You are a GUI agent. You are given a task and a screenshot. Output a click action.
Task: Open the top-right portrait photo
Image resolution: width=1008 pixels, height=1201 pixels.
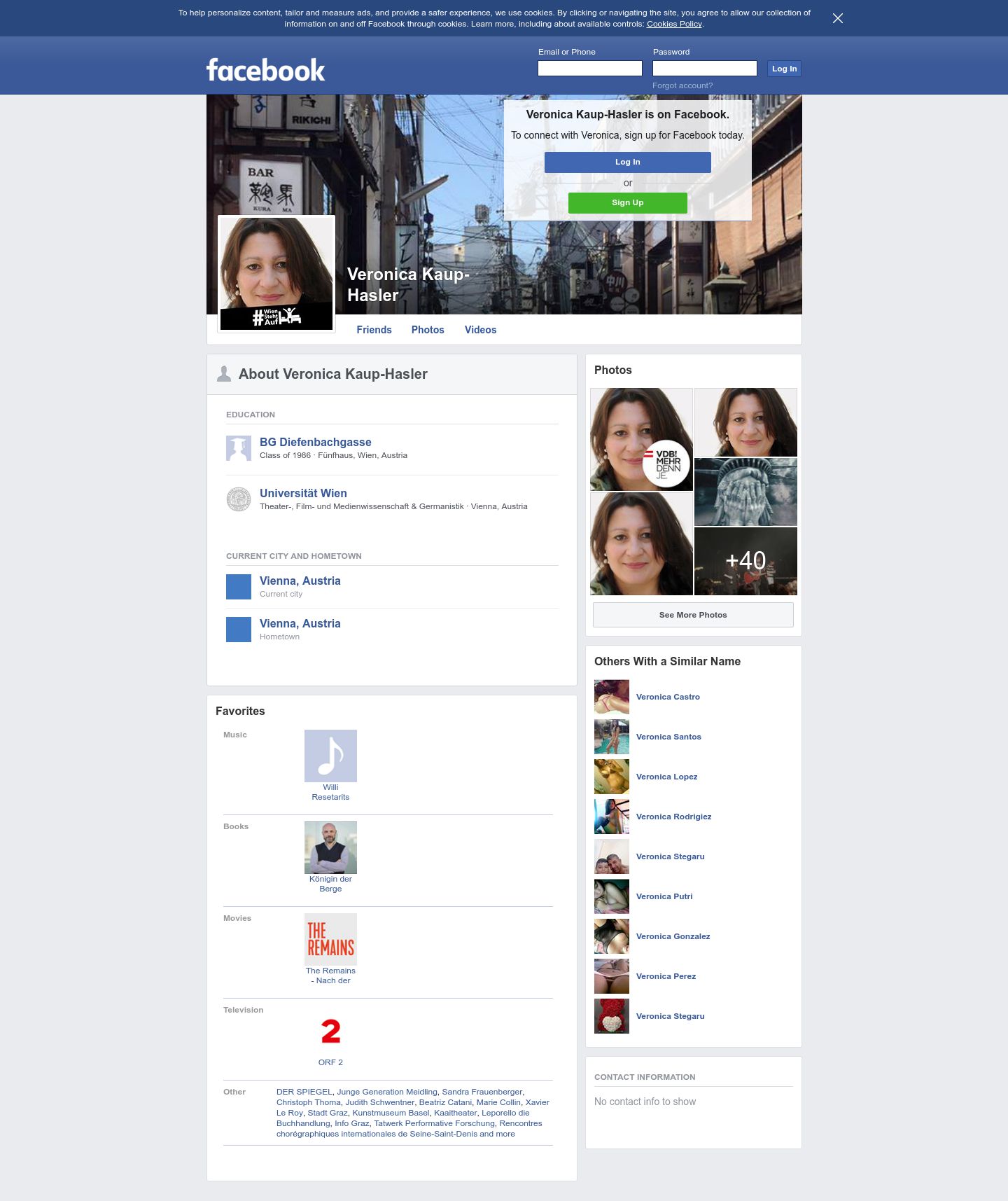tap(745, 422)
